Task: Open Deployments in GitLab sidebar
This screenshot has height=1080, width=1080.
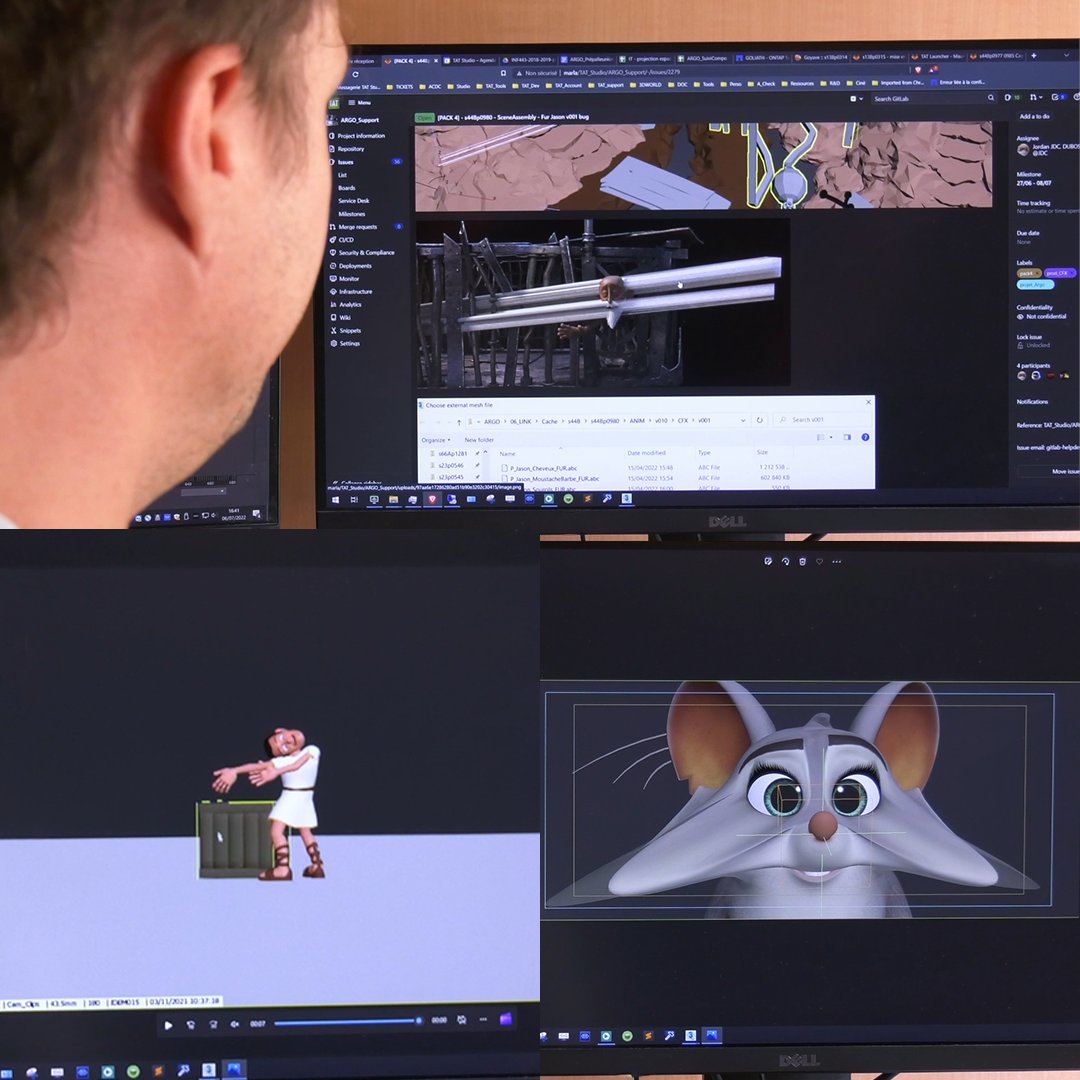Action: [351, 266]
